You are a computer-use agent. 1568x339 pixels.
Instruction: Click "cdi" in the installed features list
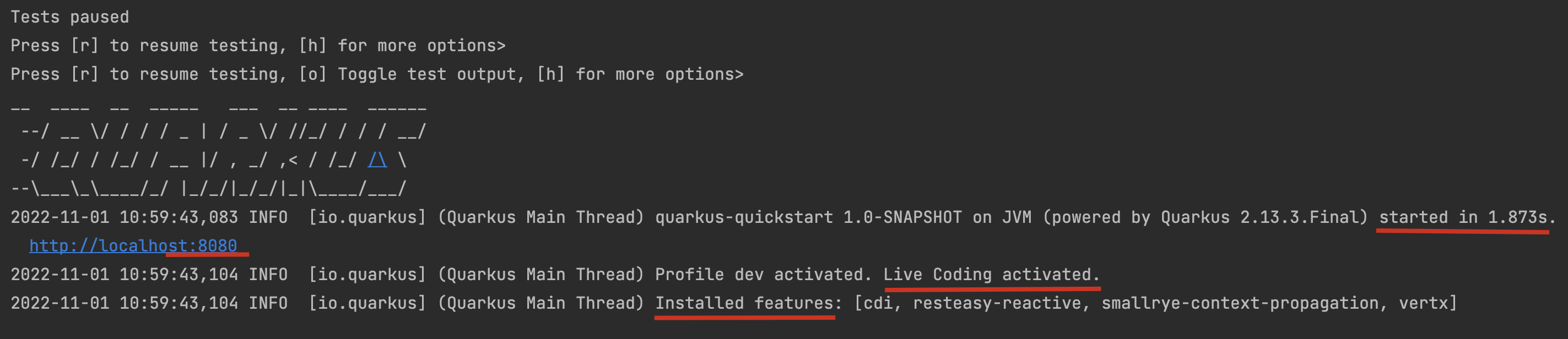pyautogui.click(x=878, y=303)
